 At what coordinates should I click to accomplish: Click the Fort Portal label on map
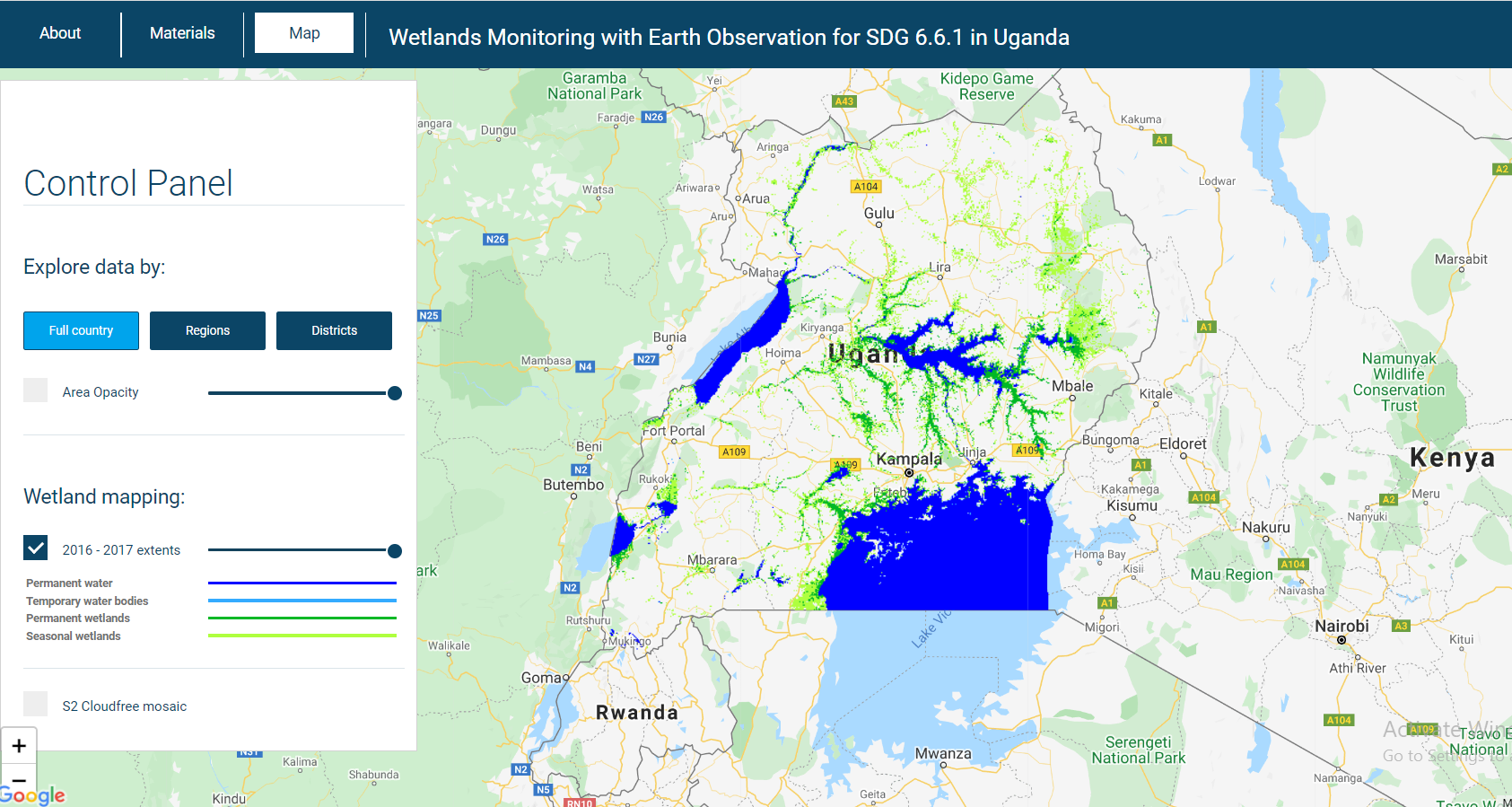coord(675,431)
